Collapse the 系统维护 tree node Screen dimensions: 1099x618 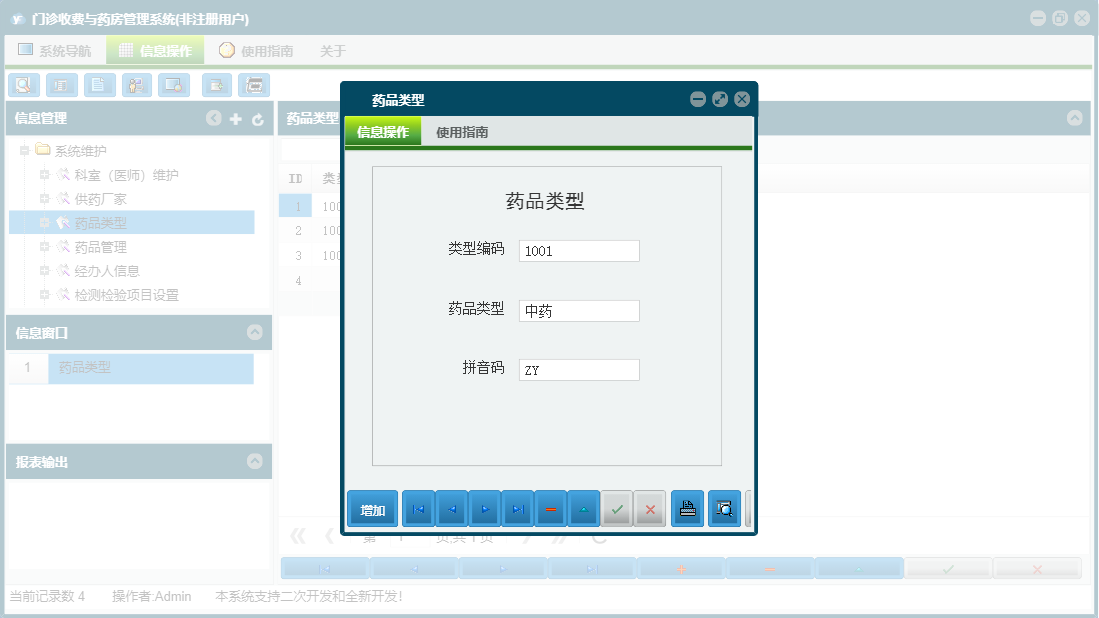click(23, 150)
